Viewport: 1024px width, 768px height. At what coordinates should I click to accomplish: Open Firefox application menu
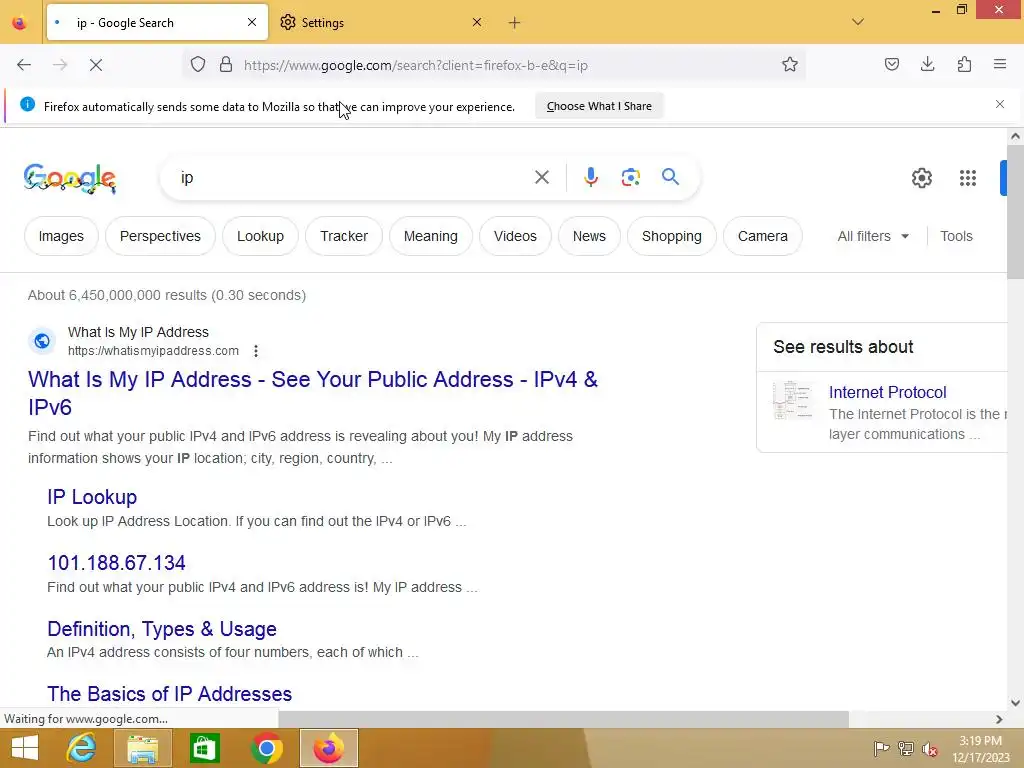pyautogui.click(x=1000, y=64)
